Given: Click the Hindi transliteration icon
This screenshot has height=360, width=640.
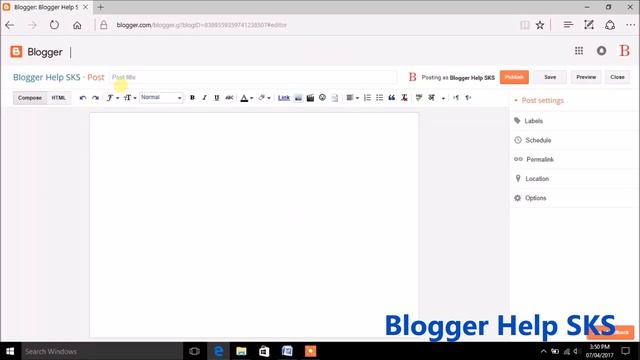Looking at the screenshot, I should click(x=431, y=98).
